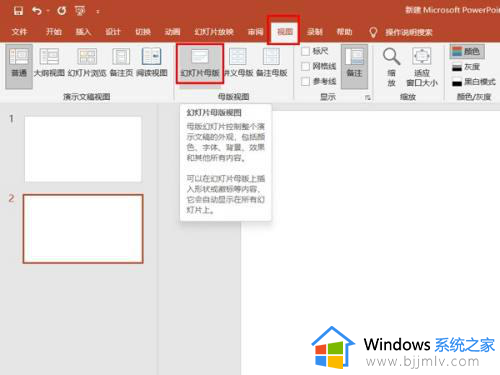Select Grayscale mode (灰度)
This screenshot has width=500, height=375.
pyautogui.click(x=466, y=67)
